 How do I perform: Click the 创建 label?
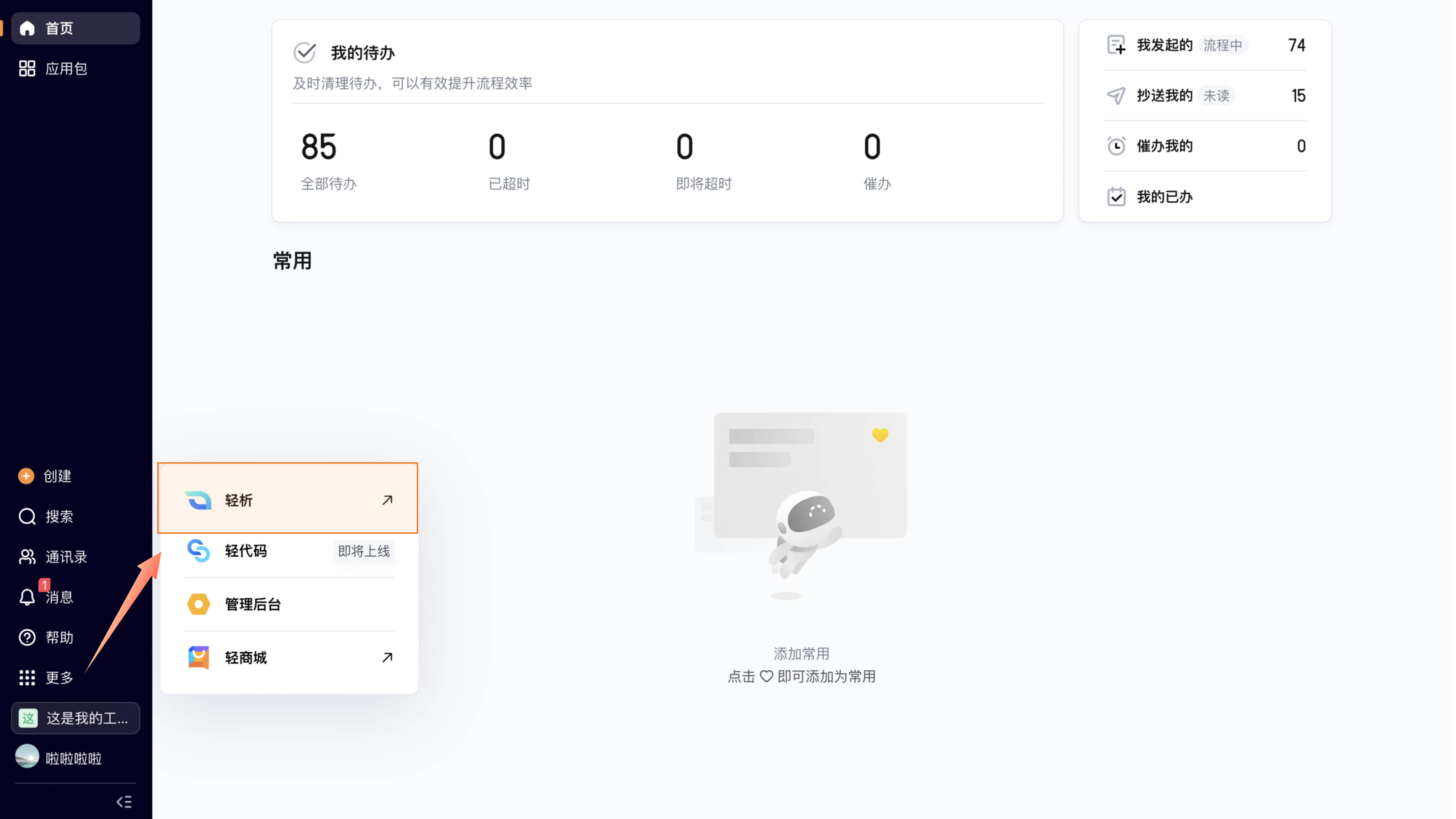[58, 476]
